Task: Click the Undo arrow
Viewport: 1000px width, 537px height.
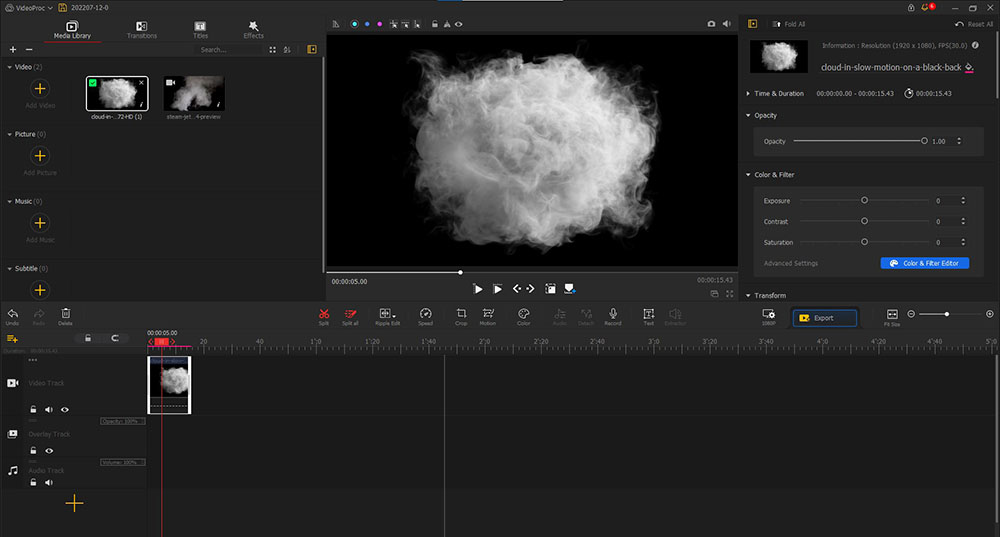Action: pyautogui.click(x=13, y=316)
